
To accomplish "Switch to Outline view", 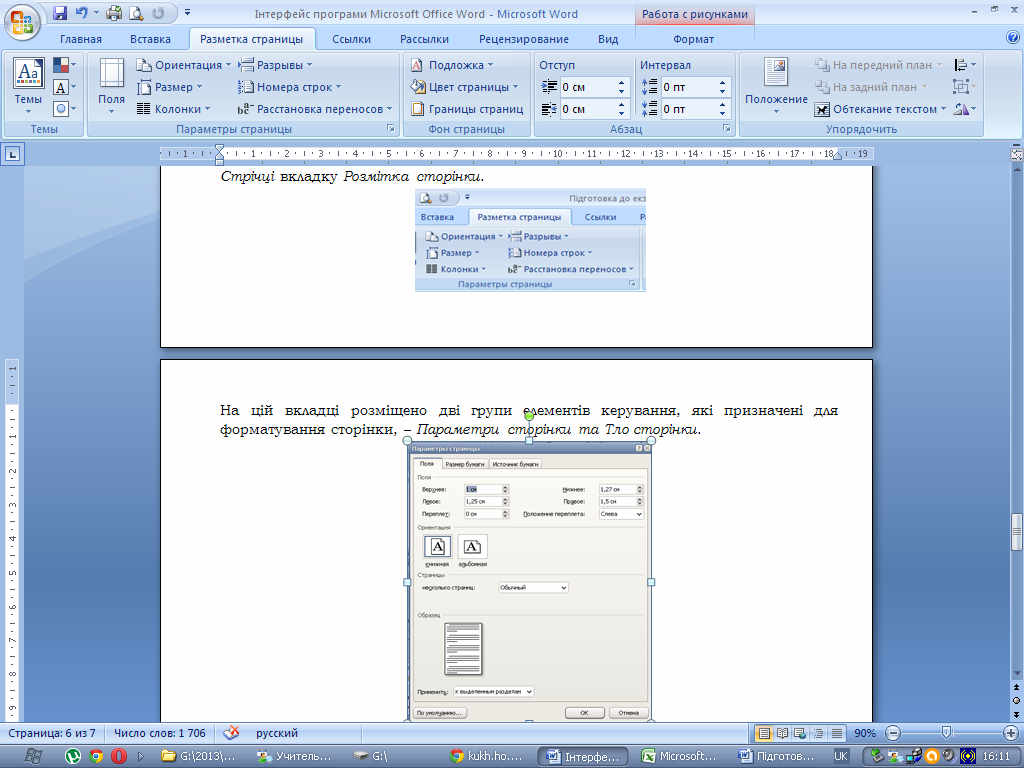I will [818, 733].
